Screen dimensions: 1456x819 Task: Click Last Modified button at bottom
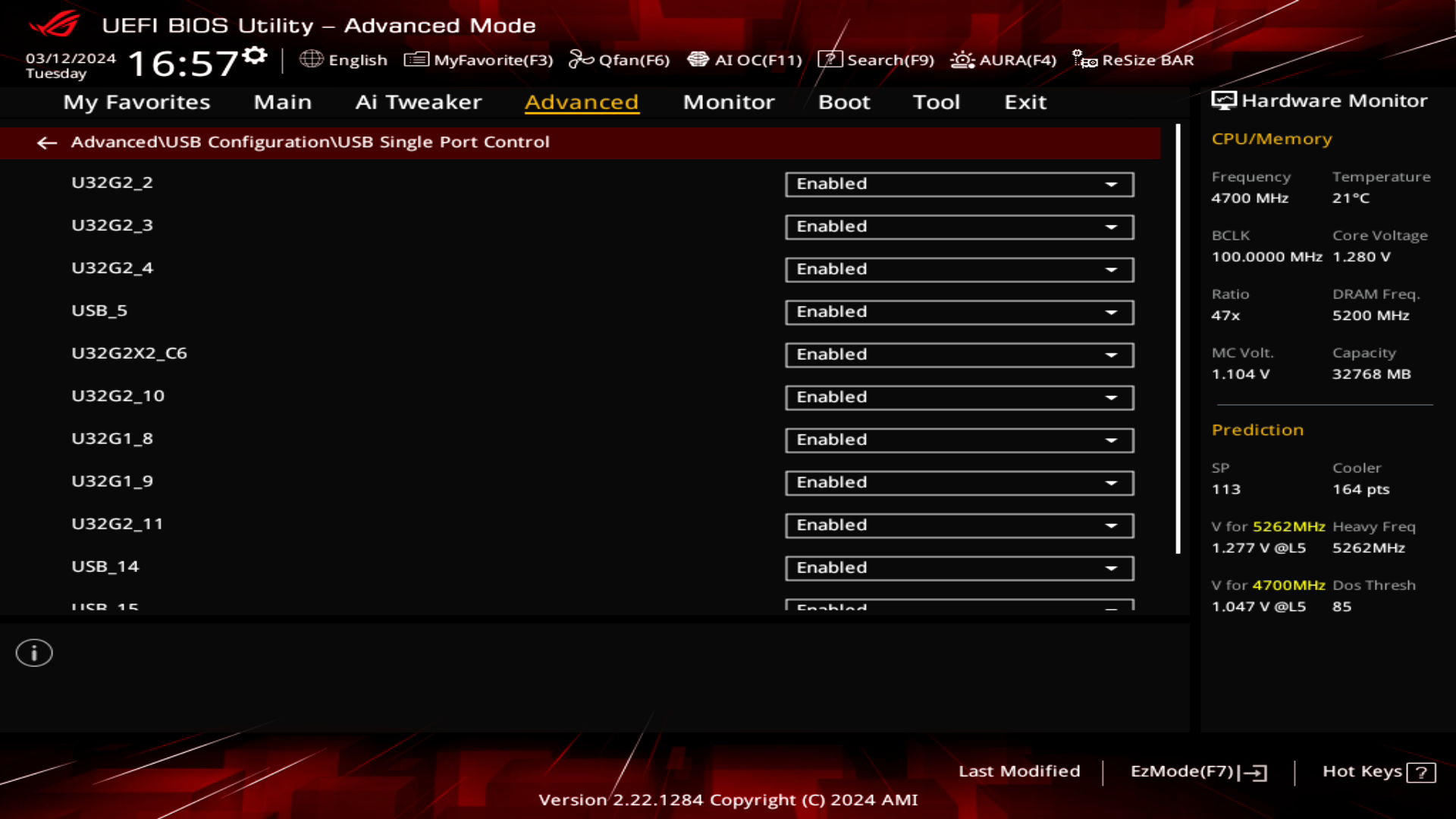pos(1019,770)
